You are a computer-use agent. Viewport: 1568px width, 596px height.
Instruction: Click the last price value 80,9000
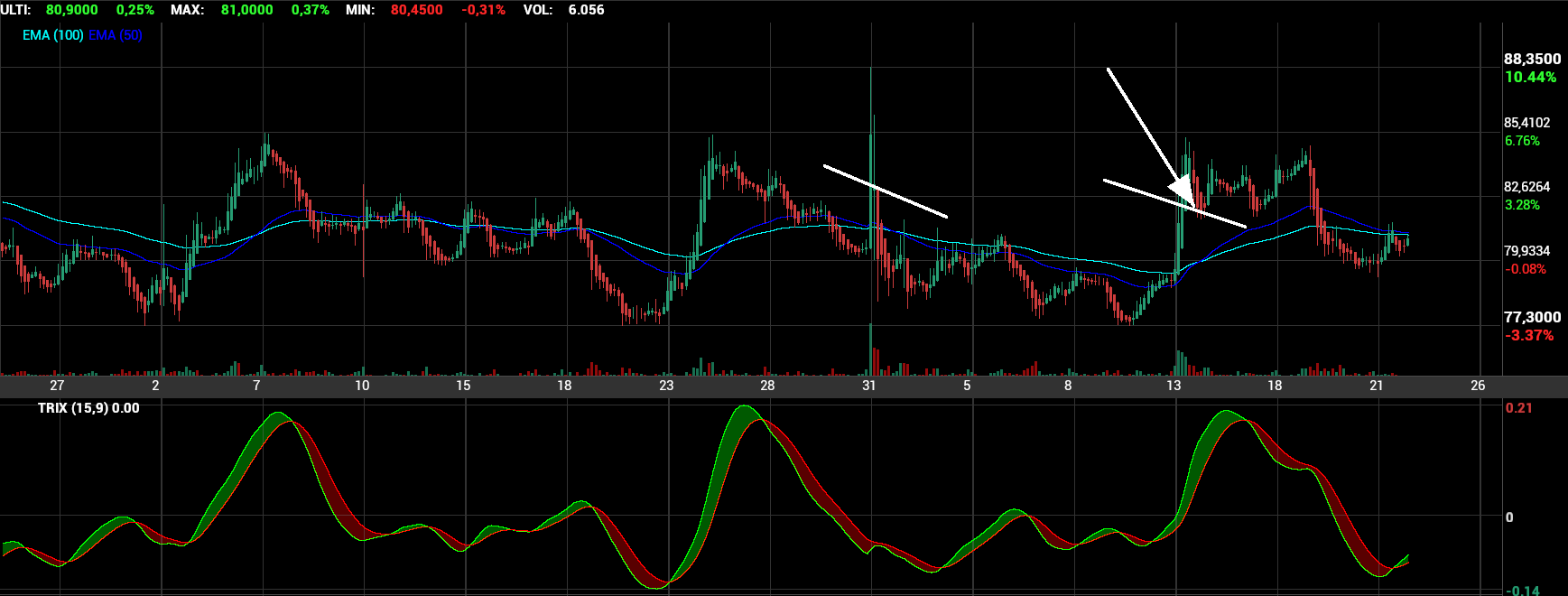tap(72, 10)
